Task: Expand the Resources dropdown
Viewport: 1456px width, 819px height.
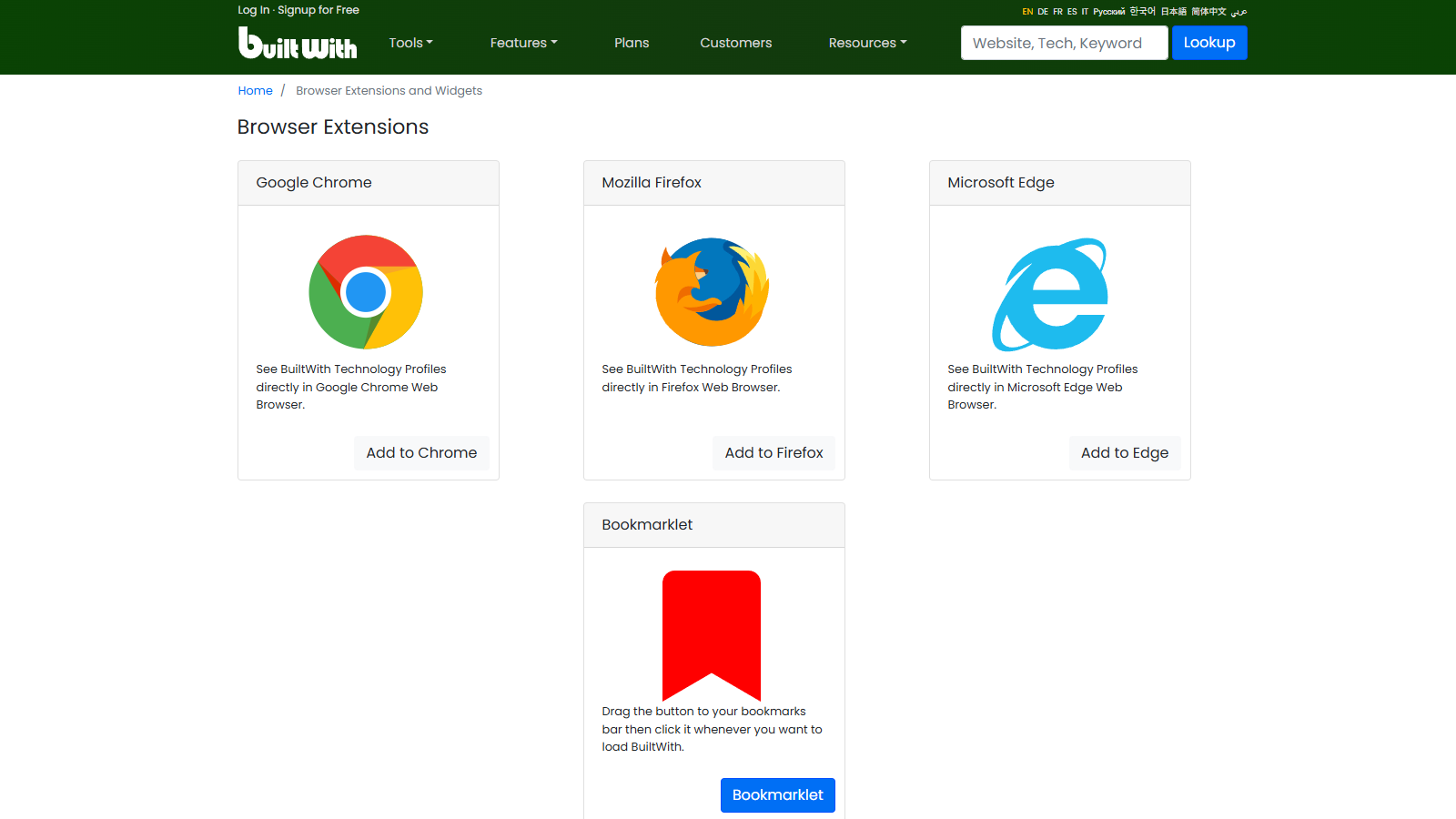Action: point(867,43)
